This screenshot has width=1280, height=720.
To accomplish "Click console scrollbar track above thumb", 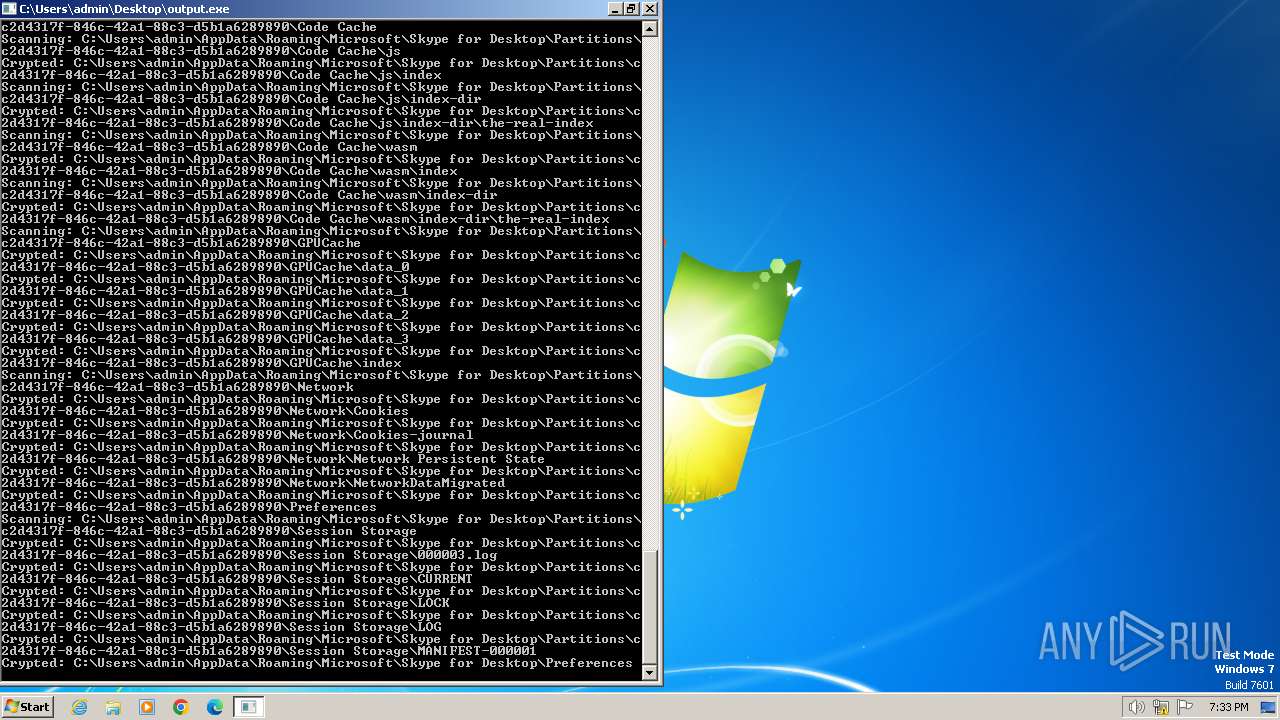I will click(650, 294).
